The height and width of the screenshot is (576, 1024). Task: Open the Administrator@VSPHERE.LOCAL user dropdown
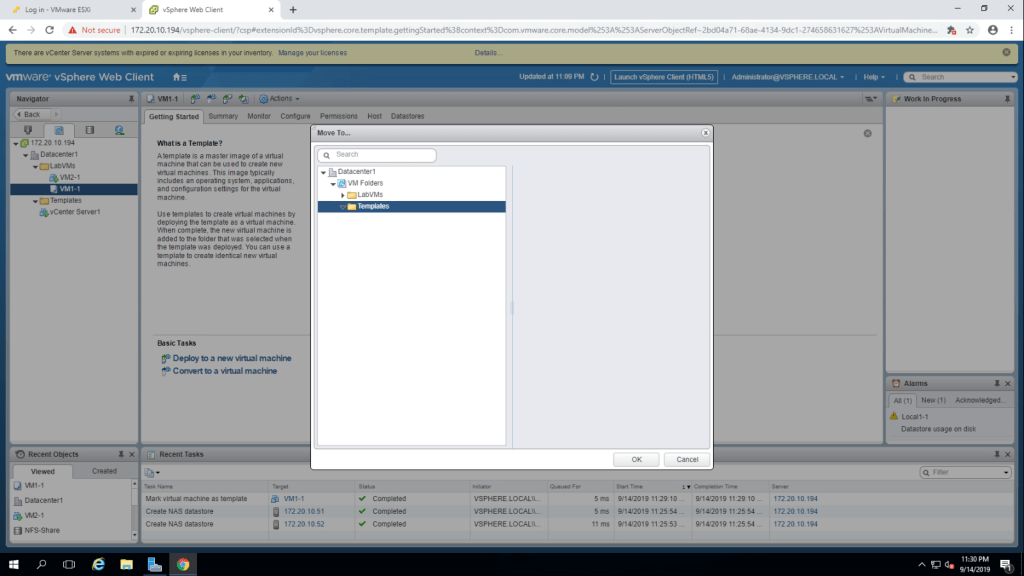coord(787,77)
